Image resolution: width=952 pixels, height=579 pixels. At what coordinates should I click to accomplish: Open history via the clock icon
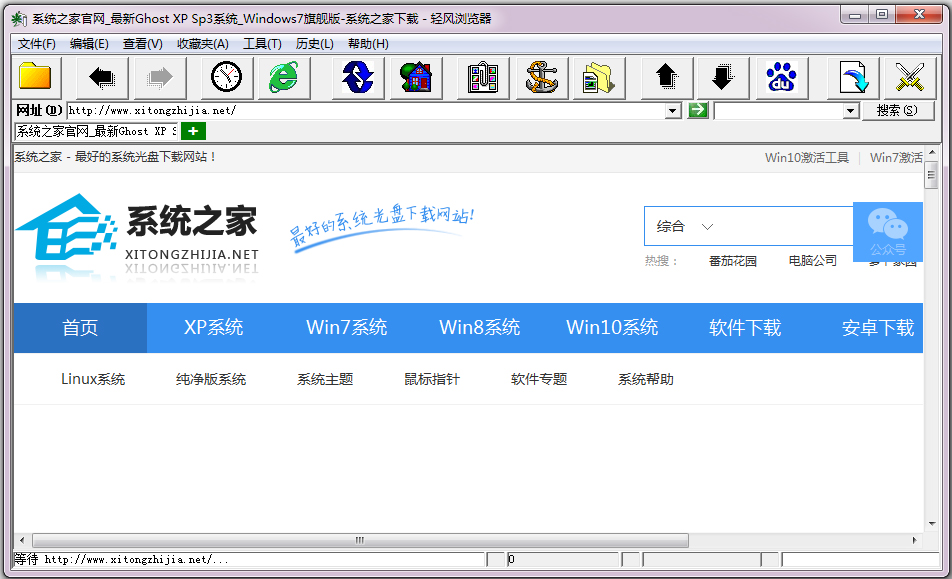(x=226, y=78)
